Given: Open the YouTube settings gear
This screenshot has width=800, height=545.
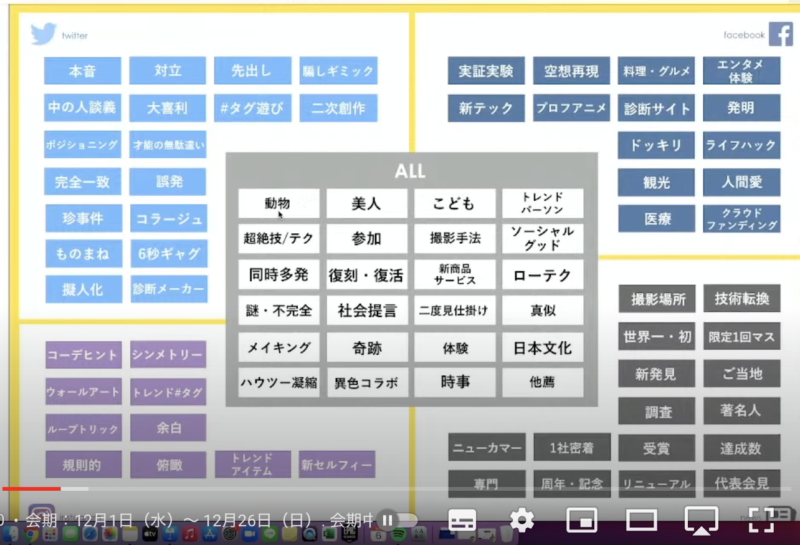Looking at the screenshot, I should (522, 519).
